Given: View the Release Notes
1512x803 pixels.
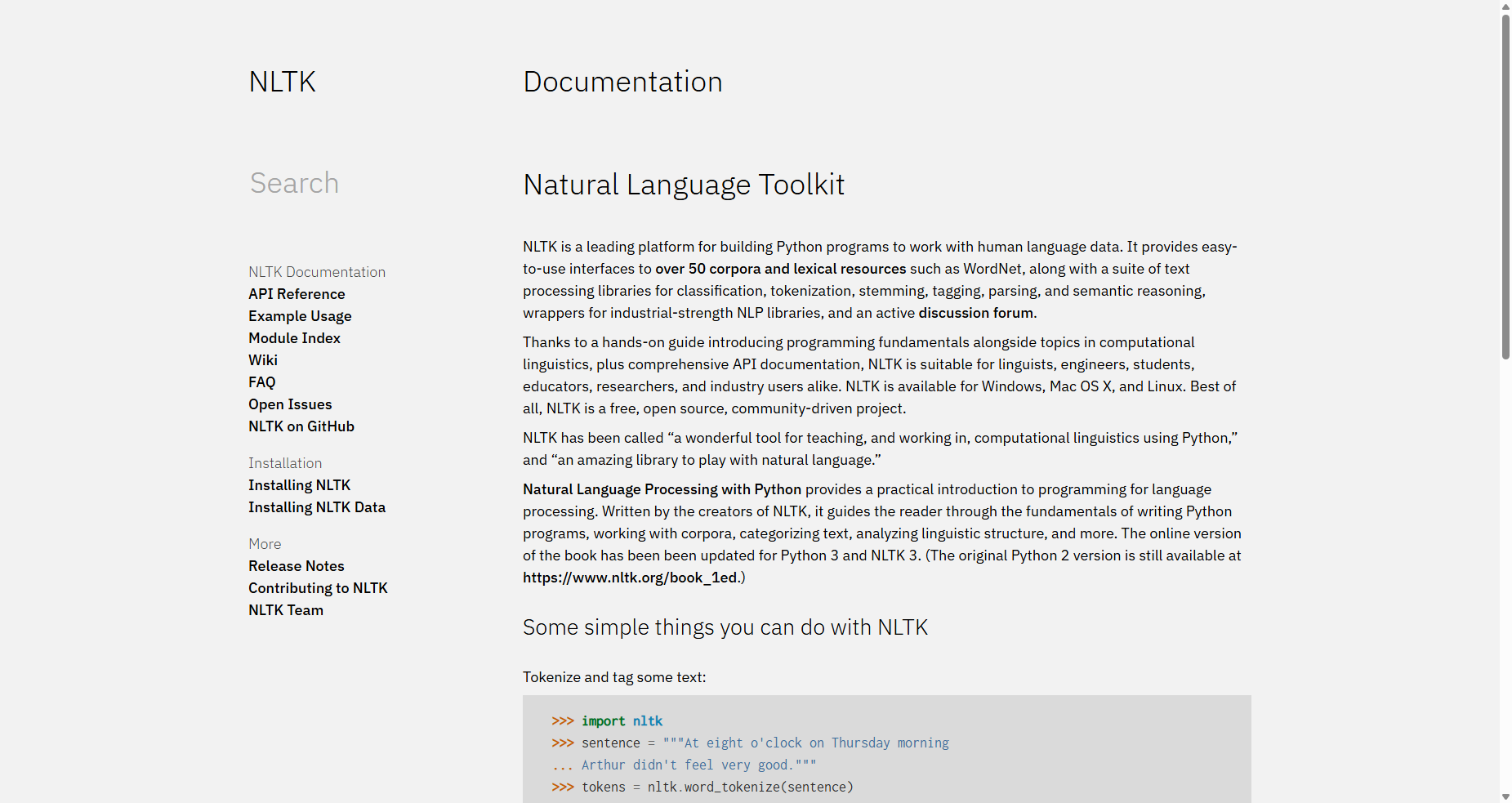Looking at the screenshot, I should 297,566.
